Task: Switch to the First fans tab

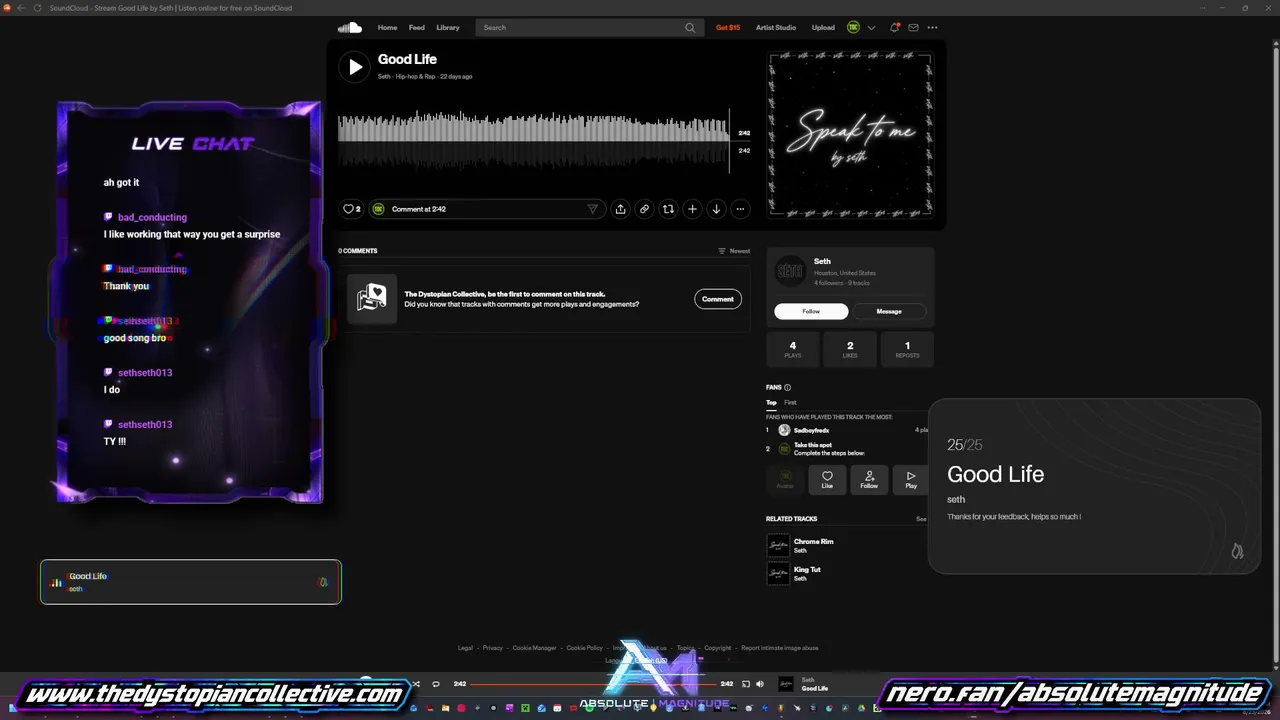Action: [x=790, y=402]
